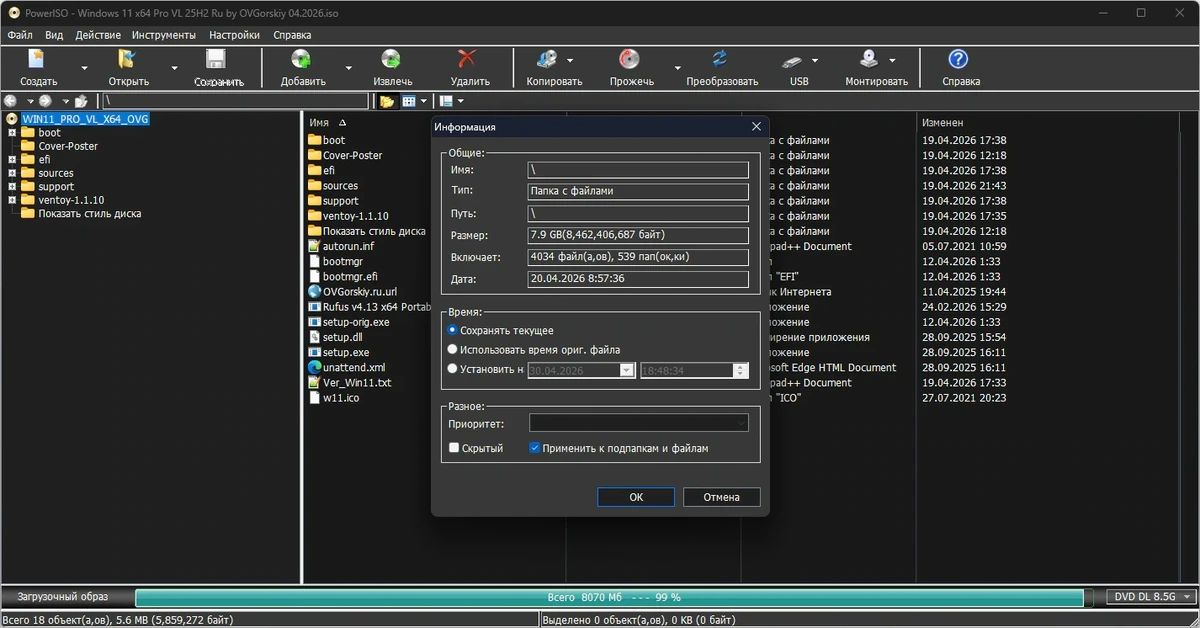The height and width of the screenshot is (628, 1200).
Task: Expand the ventoy-1.1.10 tree folder
Action: pos(12,200)
